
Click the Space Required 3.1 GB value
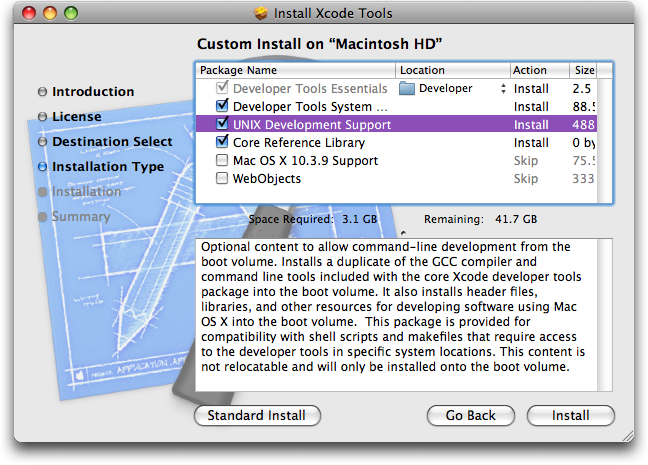360,219
